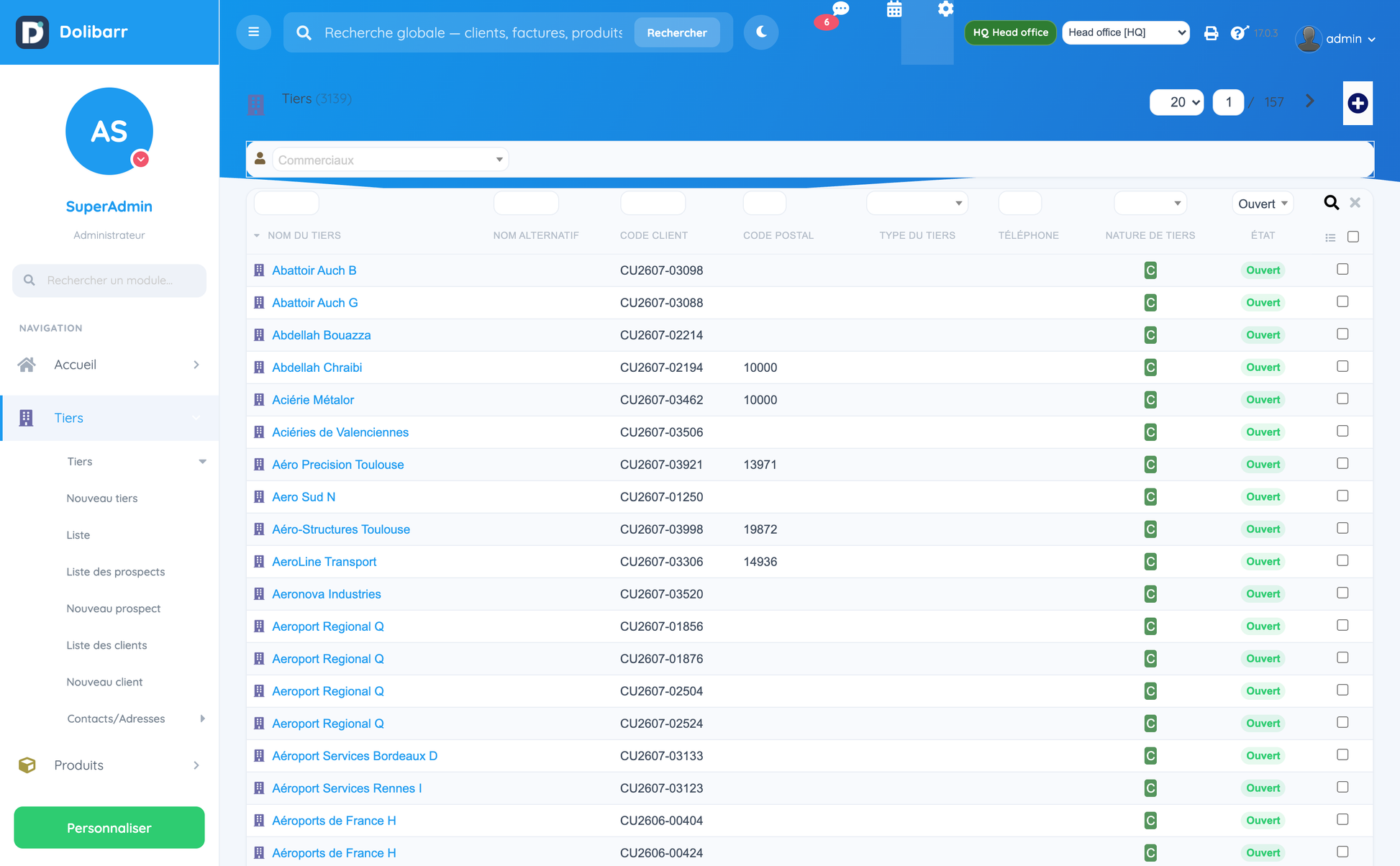Run the list filter search icon
The width and height of the screenshot is (1400, 866).
click(1331, 203)
